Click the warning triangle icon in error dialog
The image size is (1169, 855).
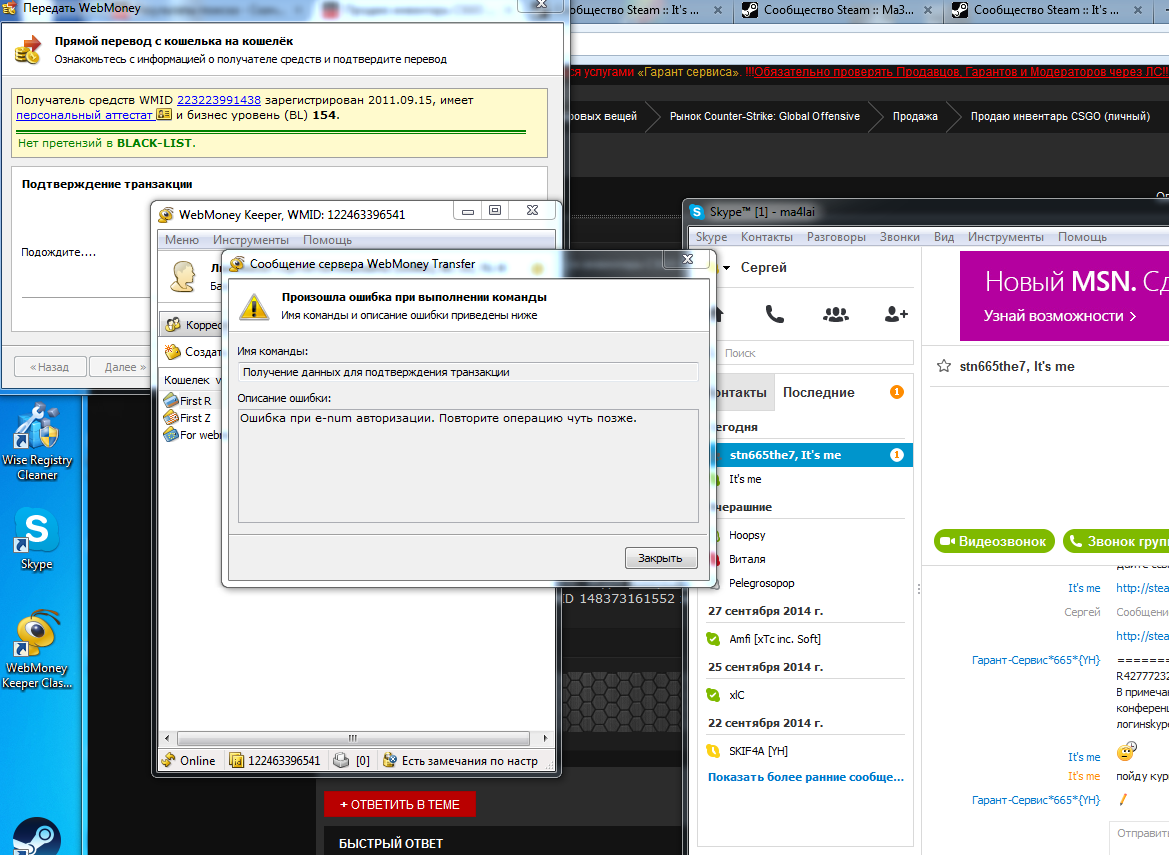click(253, 306)
